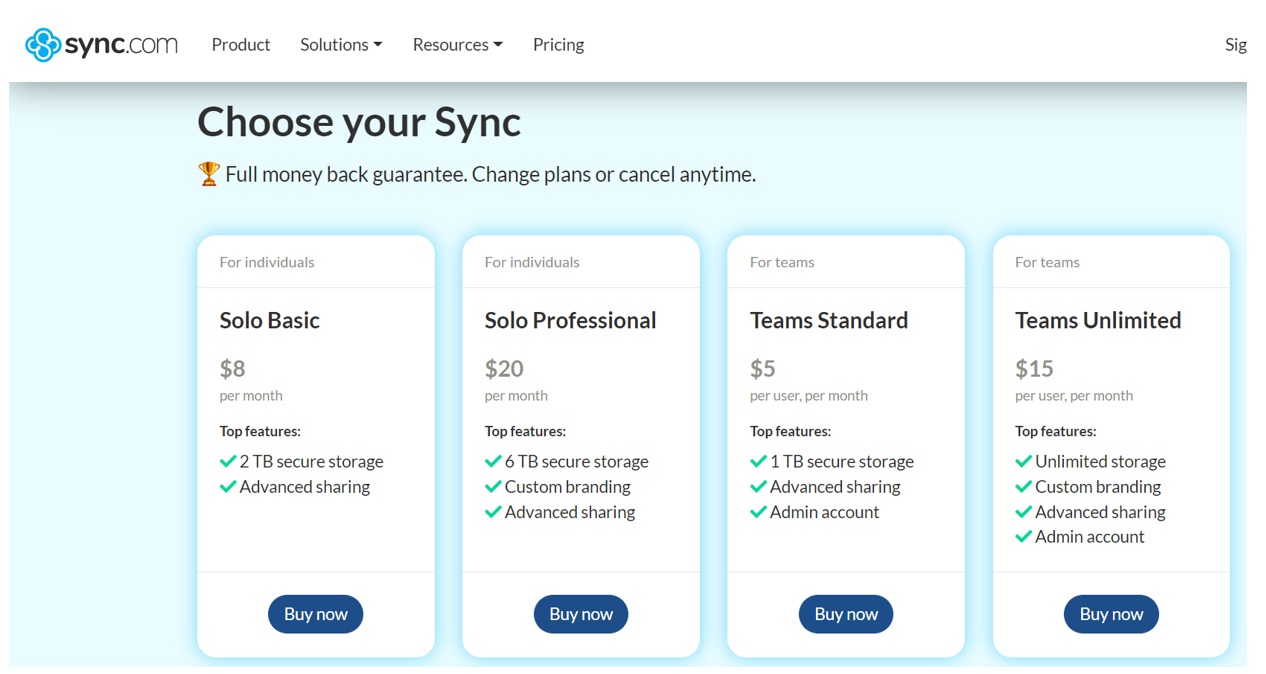Image resolution: width=1266 pixels, height=674 pixels.
Task: Click the Solo Professional plan title
Action: [x=571, y=320]
